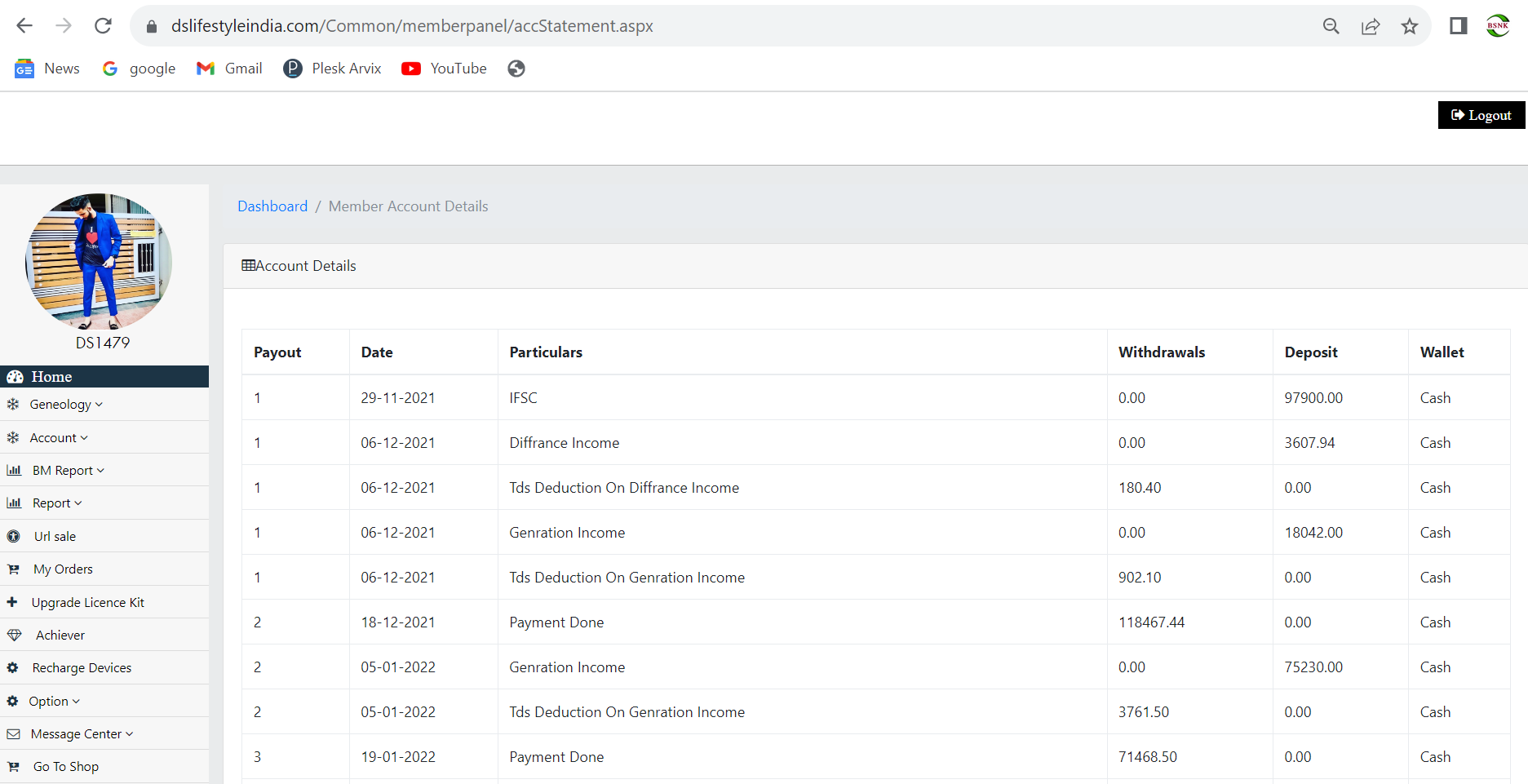Expand the Geneology dropdown
Screen dimensions: 1528x784
(98, 404)
